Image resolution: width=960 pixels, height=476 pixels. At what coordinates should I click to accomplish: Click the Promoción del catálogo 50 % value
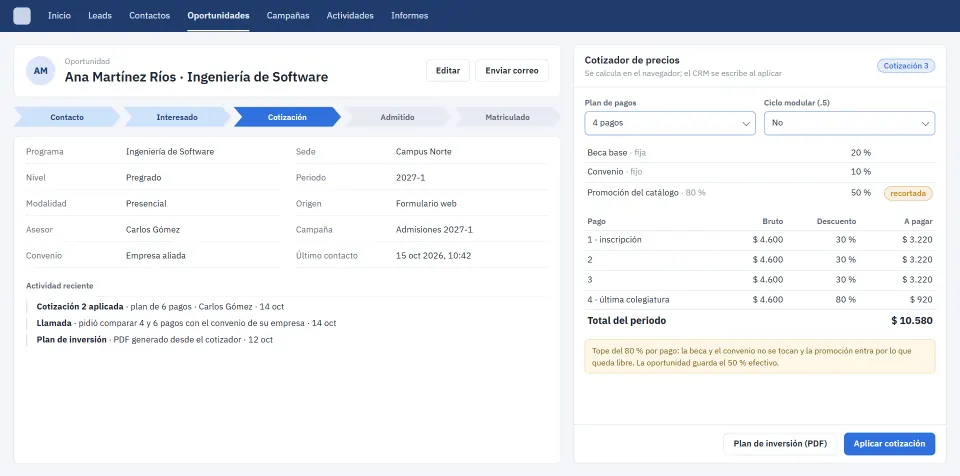pos(861,192)
